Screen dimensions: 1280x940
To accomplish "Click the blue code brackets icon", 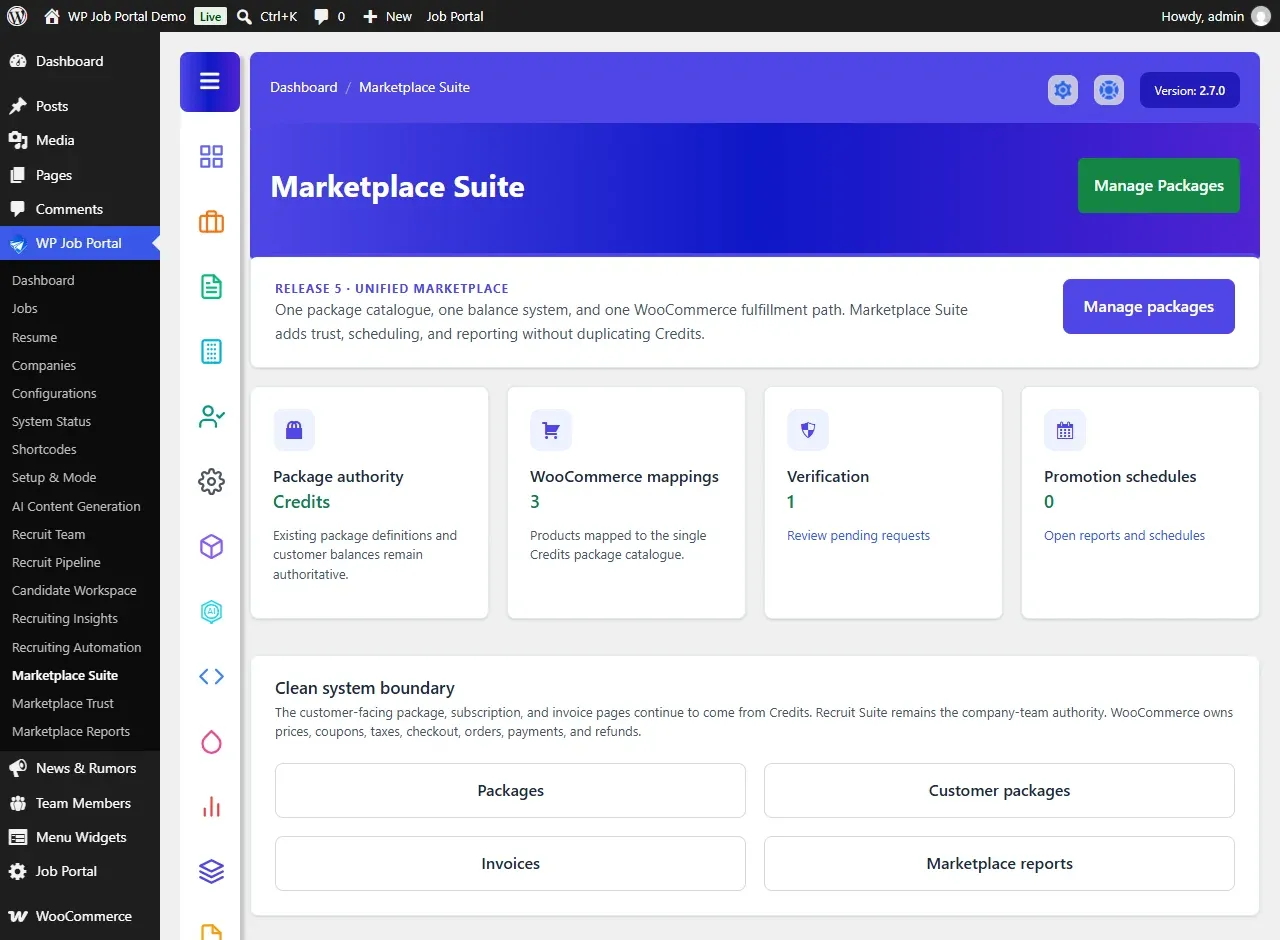I will pyautogui.click(x=211, y=677).
